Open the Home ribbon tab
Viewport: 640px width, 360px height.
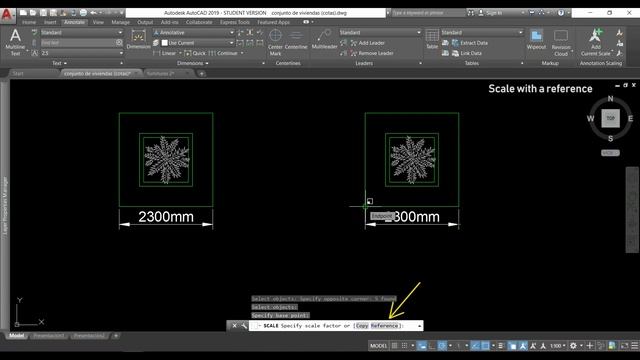(29, 22)
